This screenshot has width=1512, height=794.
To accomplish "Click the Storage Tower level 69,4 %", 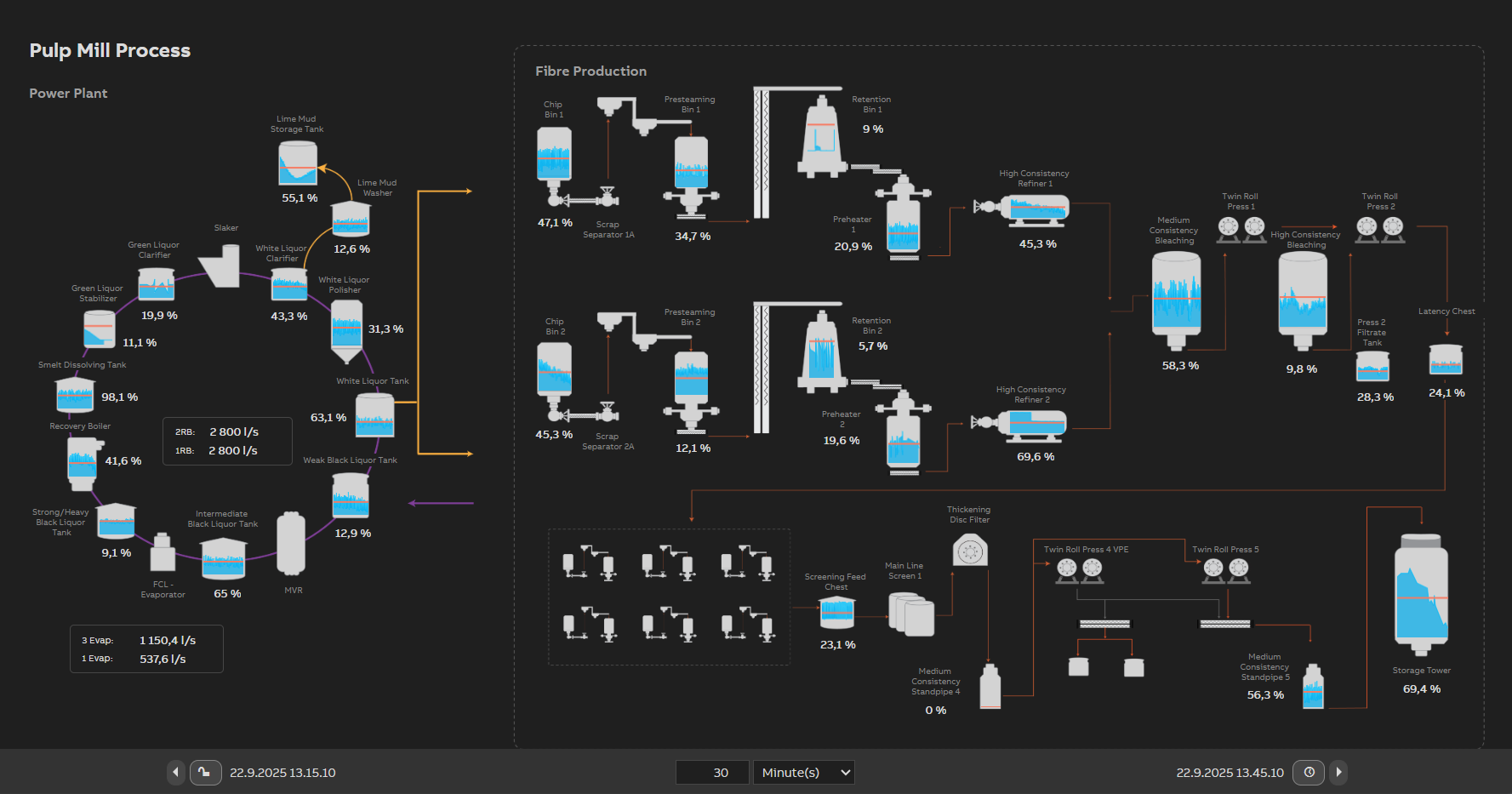I will pos(1422,689).
